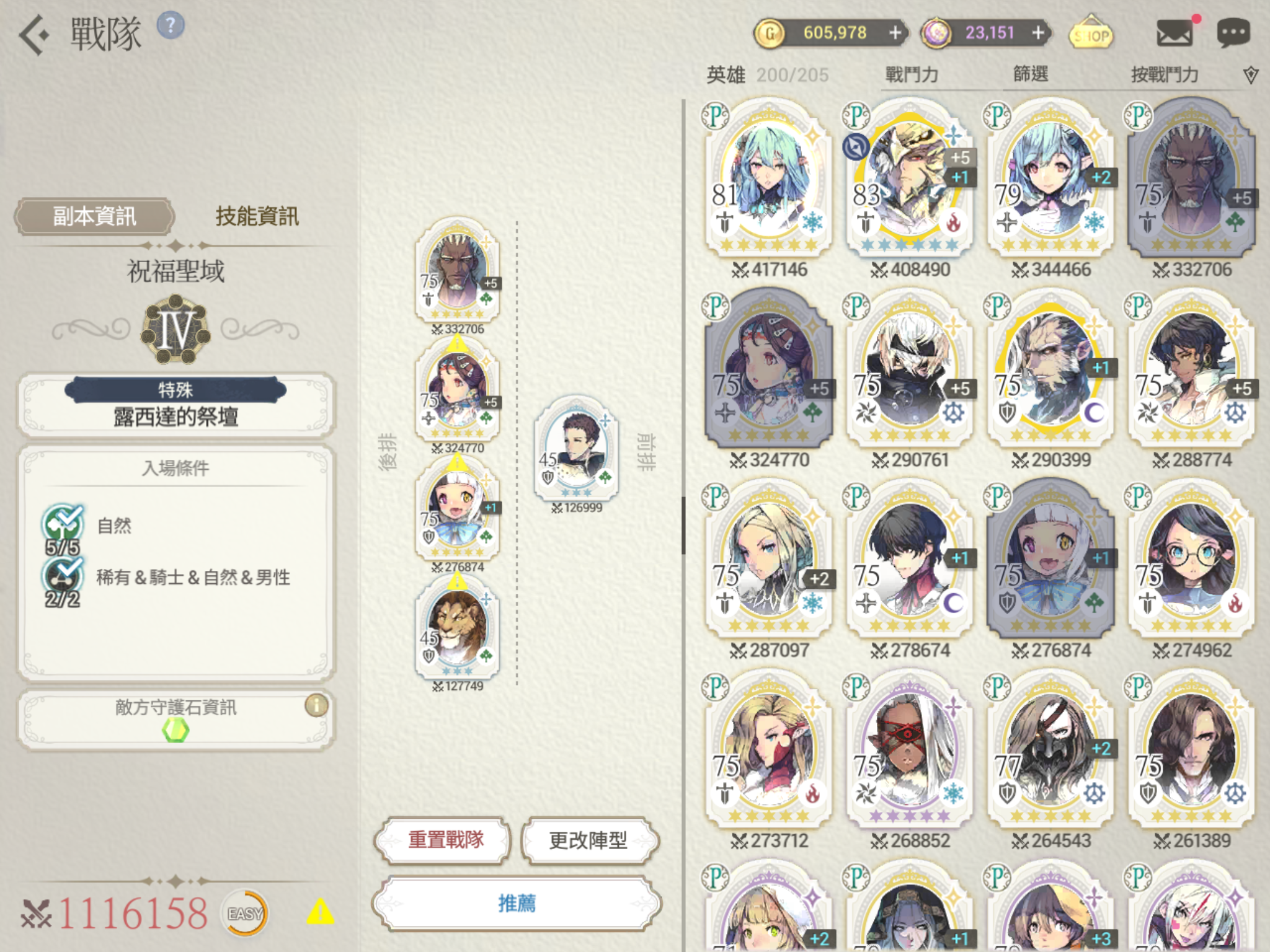Toggle the sort order arrow icon
1270x952 pixels.
click(1251, 76)
